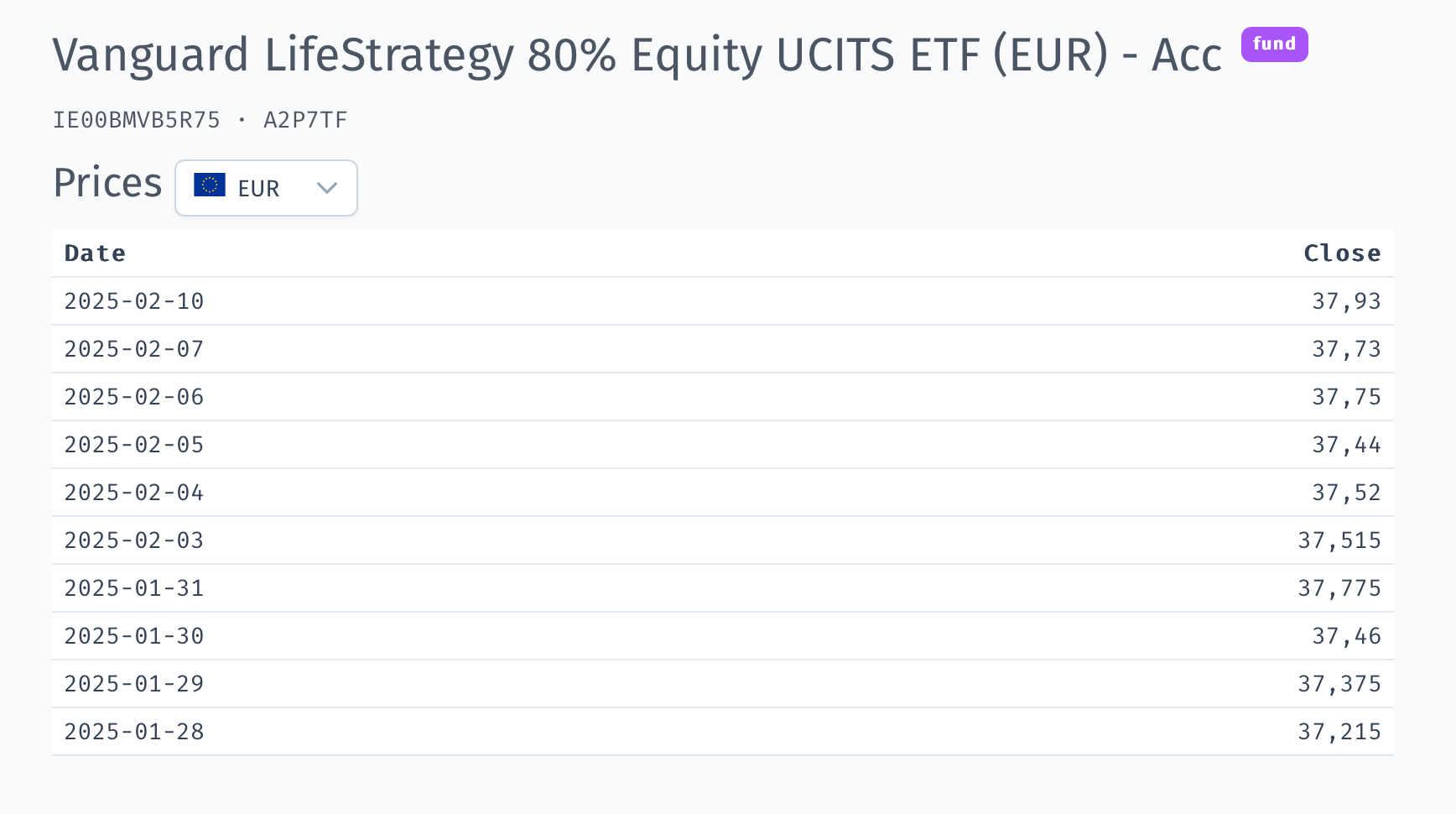Click the 2025-01-29 row
Screen dimensions: 1456x814
click(x=723, y=684)
